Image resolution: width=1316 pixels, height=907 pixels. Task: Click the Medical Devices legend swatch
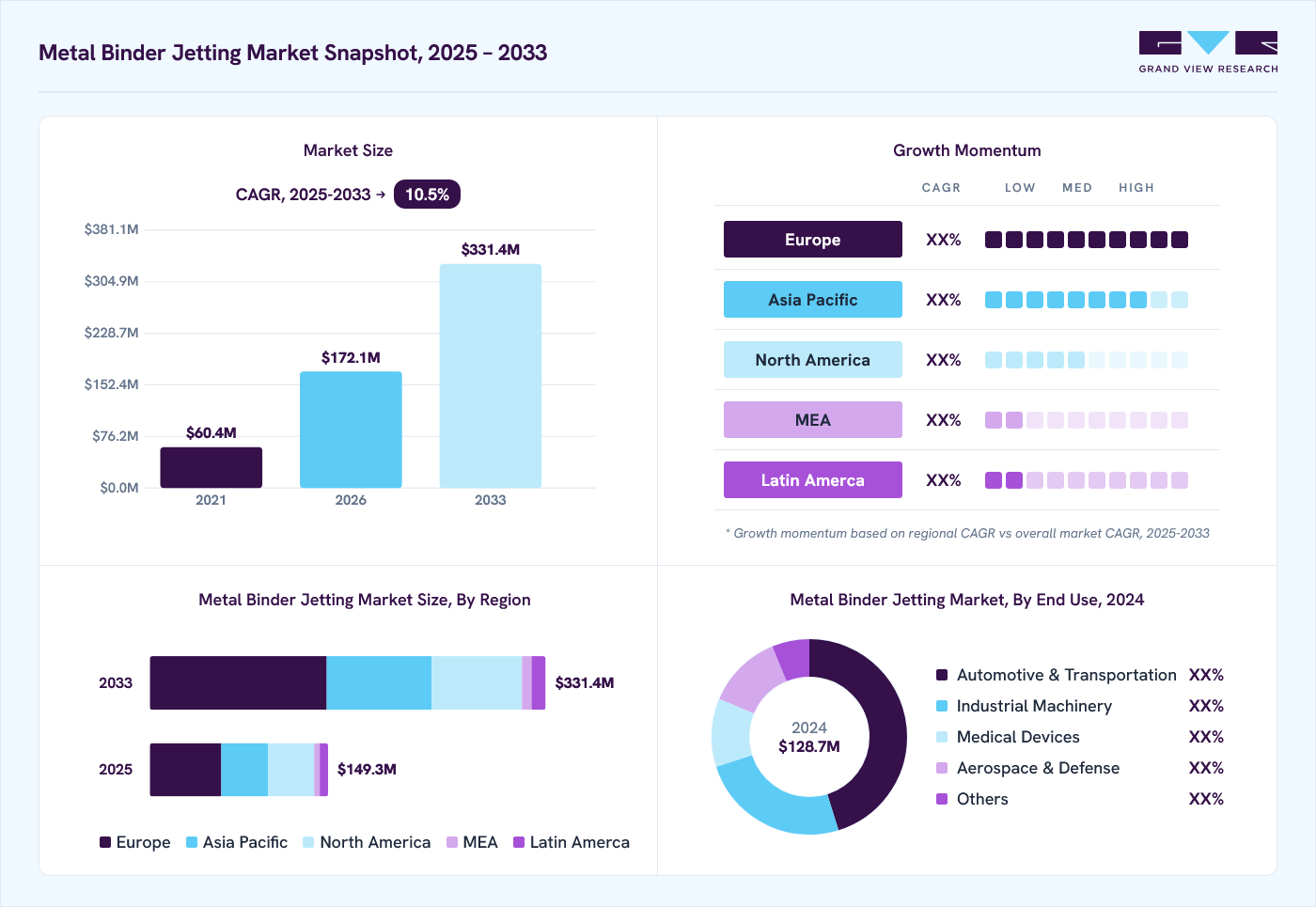point(942,737)
